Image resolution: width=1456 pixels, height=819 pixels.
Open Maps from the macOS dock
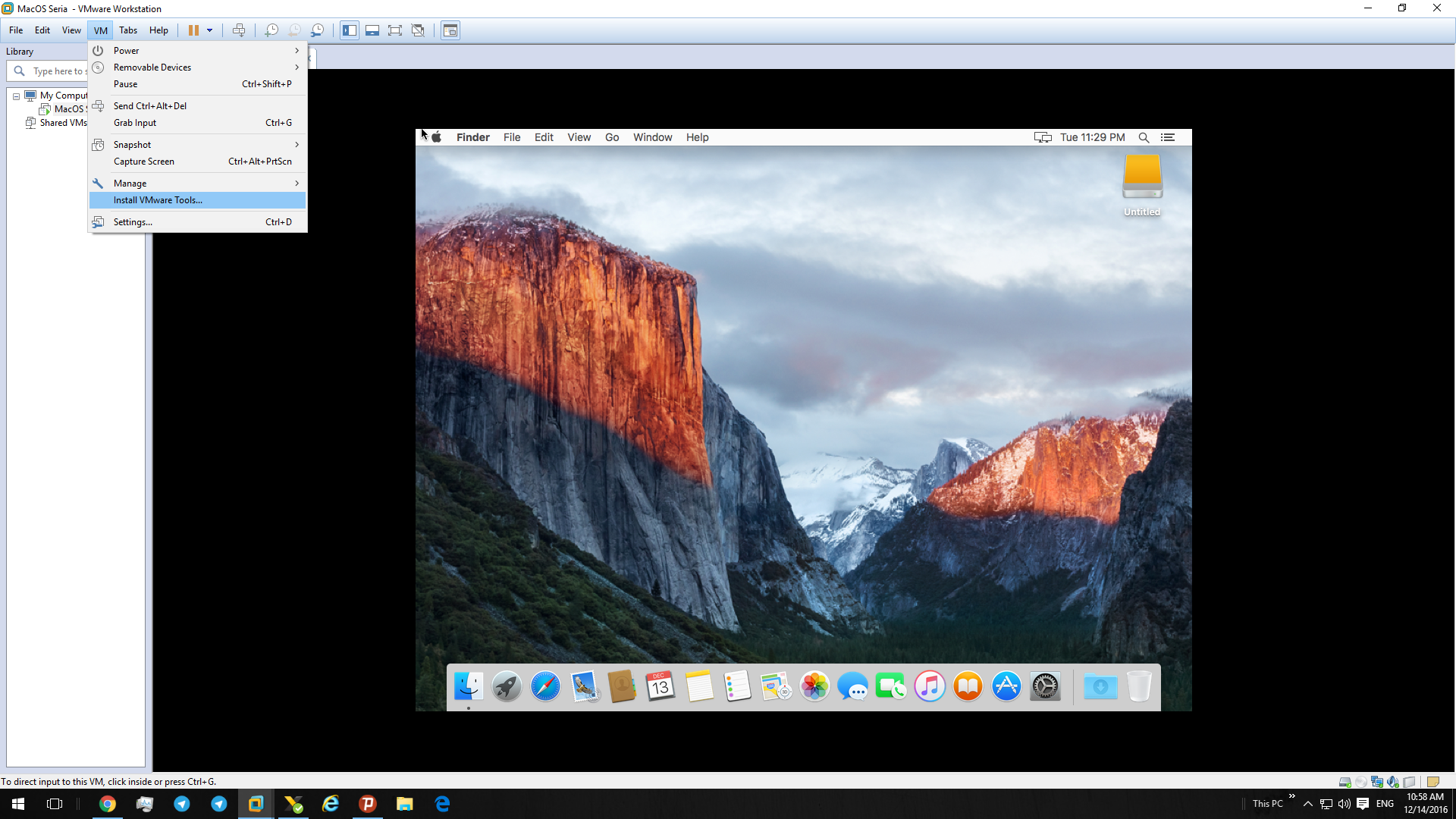[x=776, y=687]
